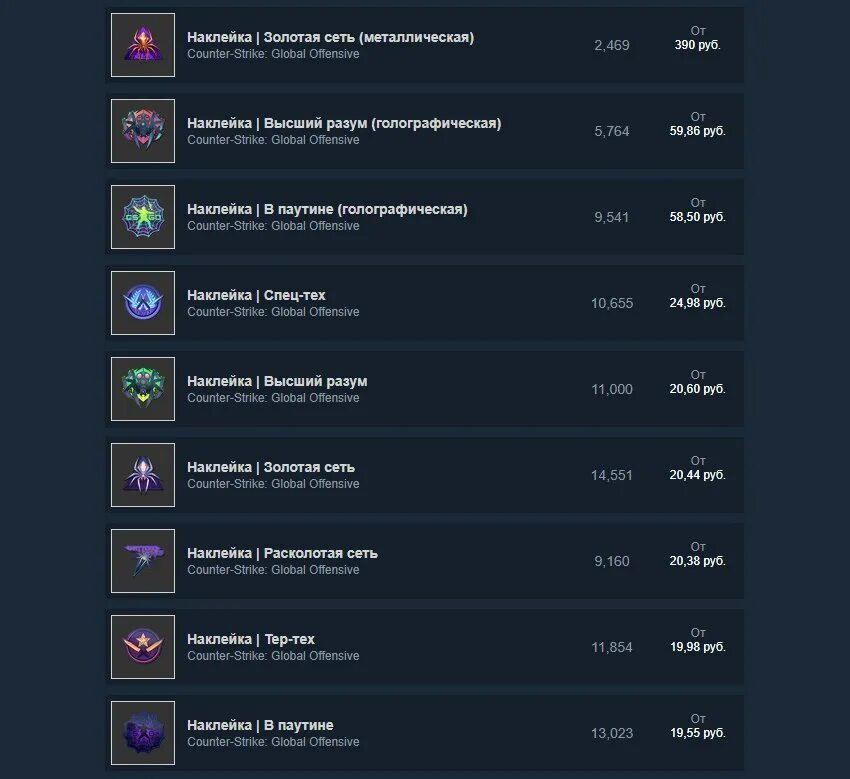Screen dimensions: 850x779
Task: Open the dark В паутине sticker thumbnail
Action: 143,733
